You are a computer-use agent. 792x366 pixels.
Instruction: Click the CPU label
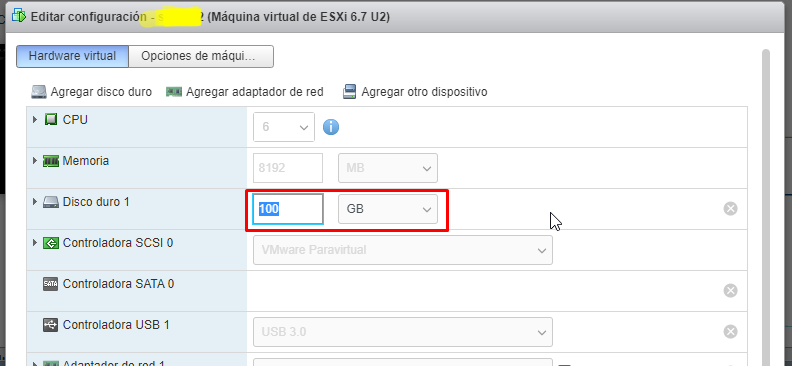(x=75, y=120)
